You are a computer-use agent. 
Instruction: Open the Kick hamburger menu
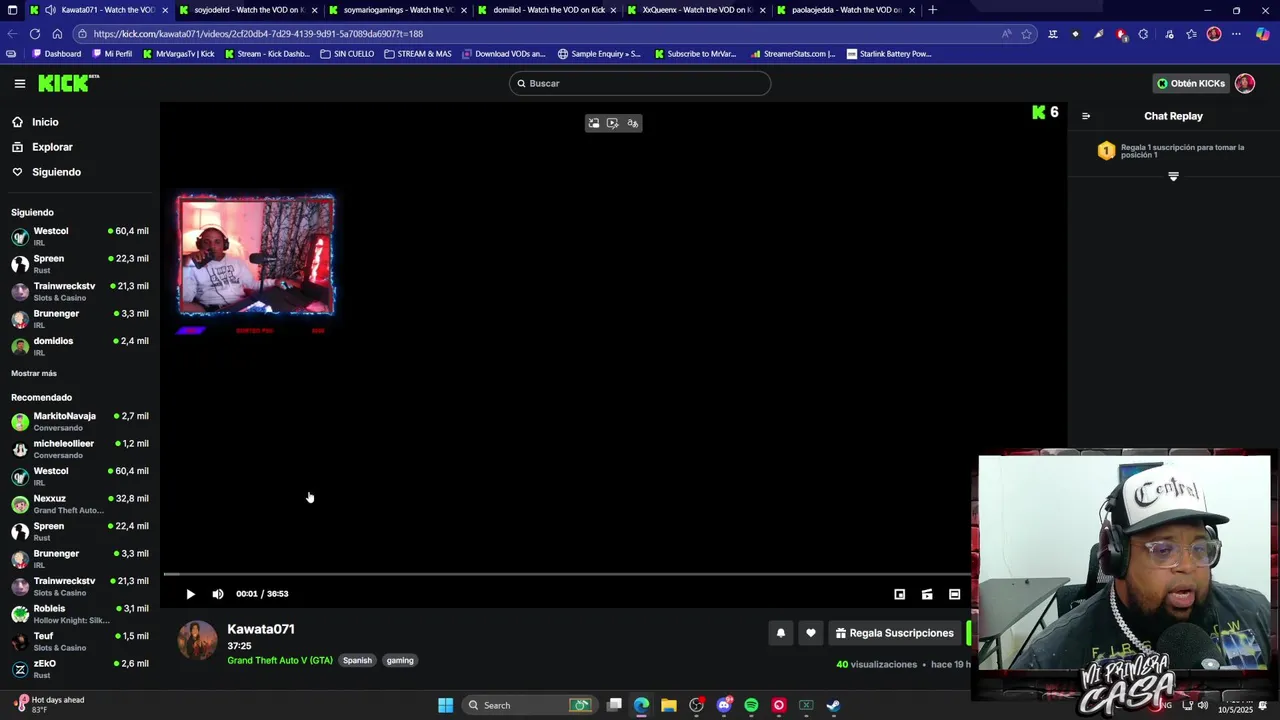[20, 84]
